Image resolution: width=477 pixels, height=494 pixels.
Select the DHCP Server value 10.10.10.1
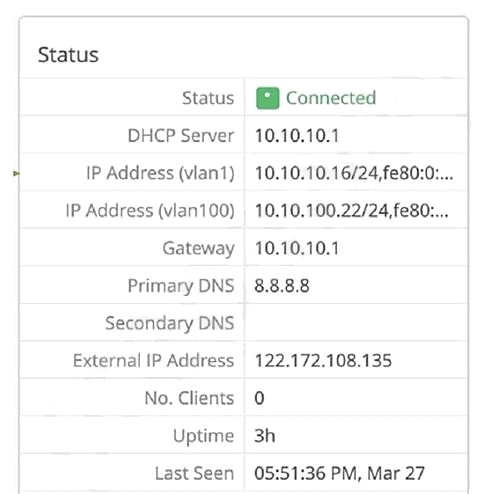297,136
